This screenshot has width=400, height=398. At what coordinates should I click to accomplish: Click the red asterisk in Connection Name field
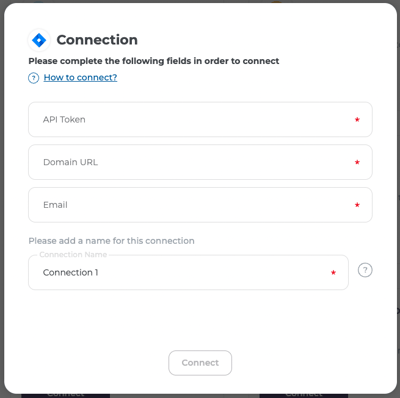tap(333, 272)
